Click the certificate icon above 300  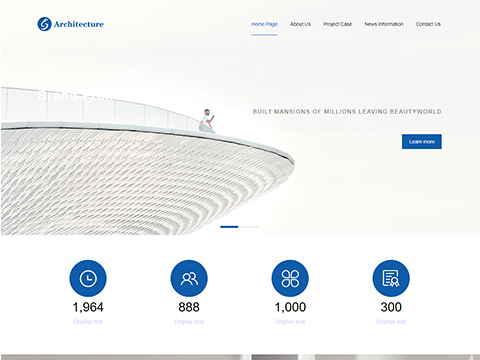click(391, 278)
